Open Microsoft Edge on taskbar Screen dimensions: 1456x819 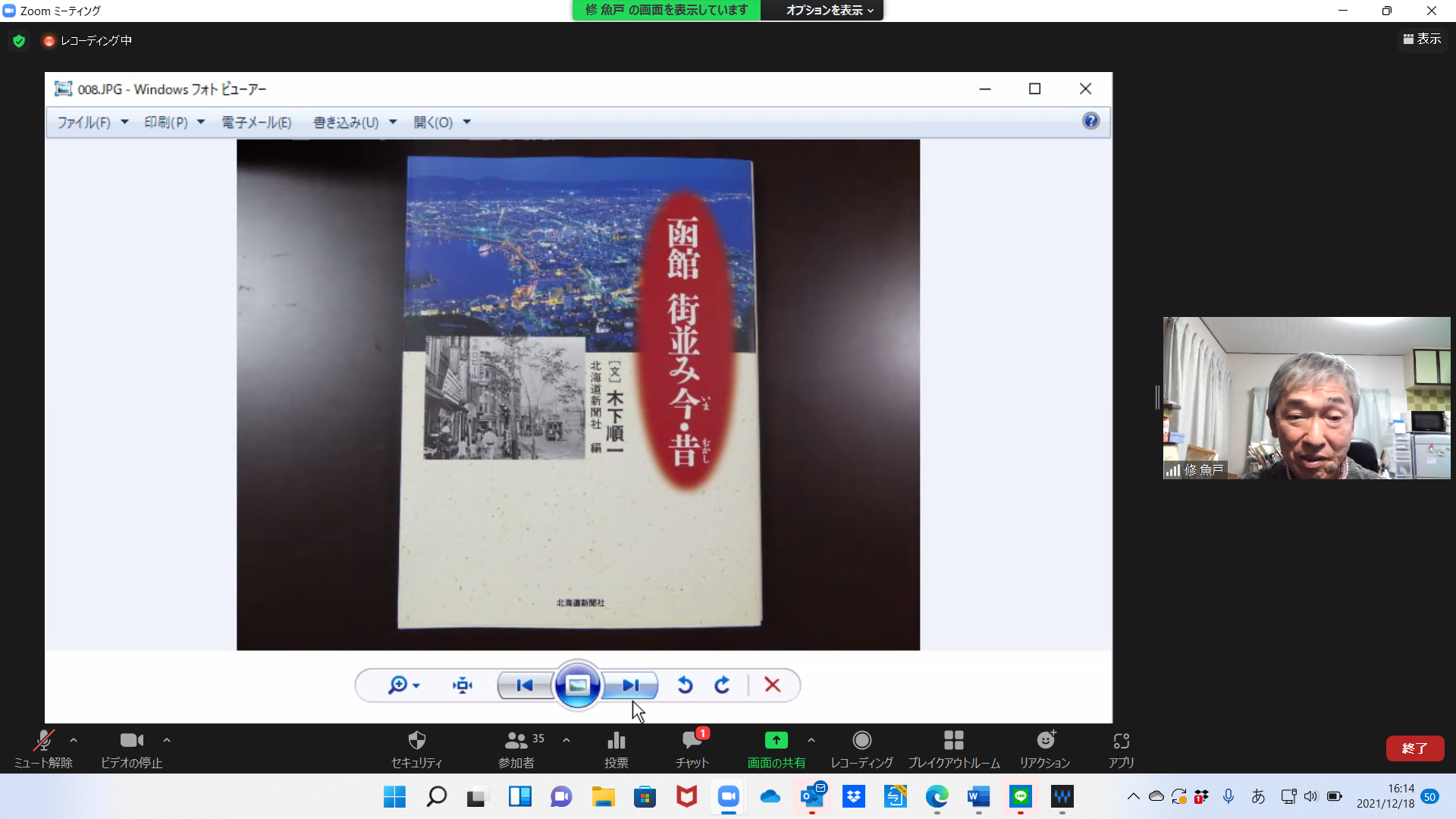coord(937,797)
